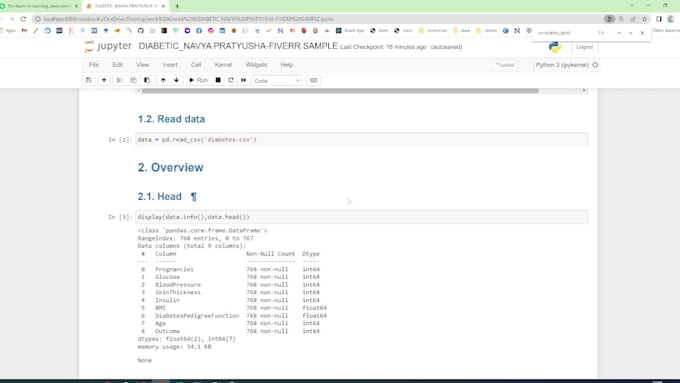Click the Last Checkpoint text

pyautogui.click(x=383, y=47)
